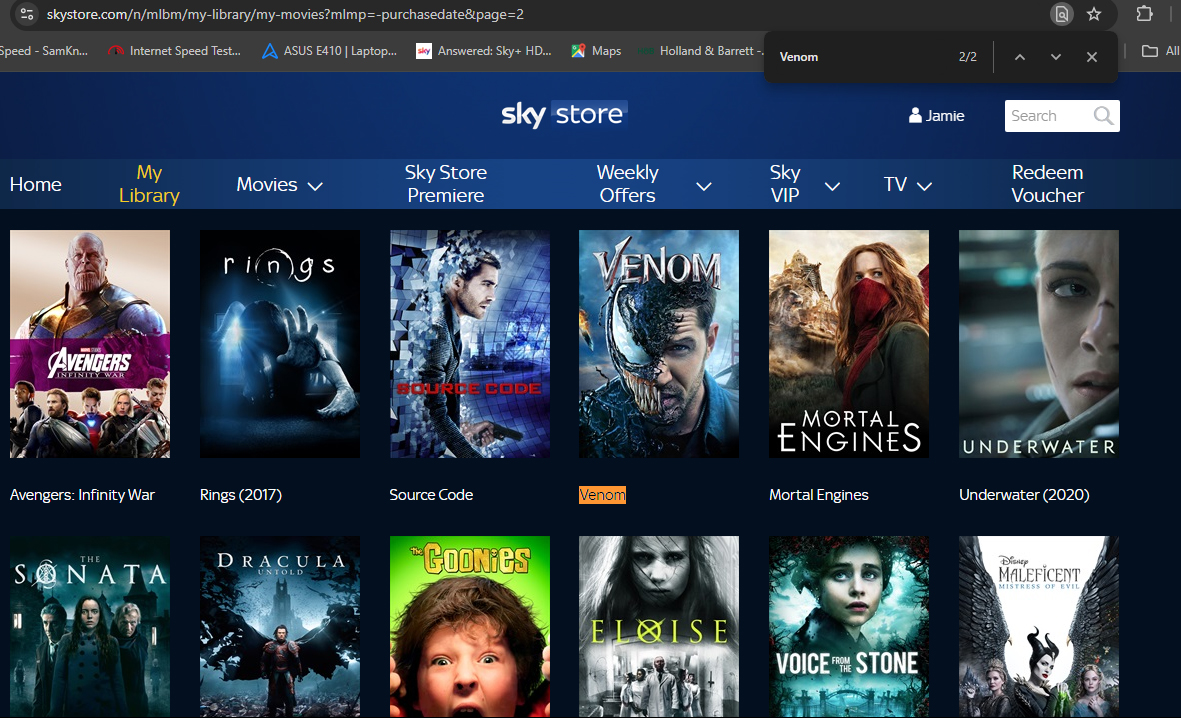Screen dimensions: 1181x718
Task: Select the Movies menu label
Action: 267,185
